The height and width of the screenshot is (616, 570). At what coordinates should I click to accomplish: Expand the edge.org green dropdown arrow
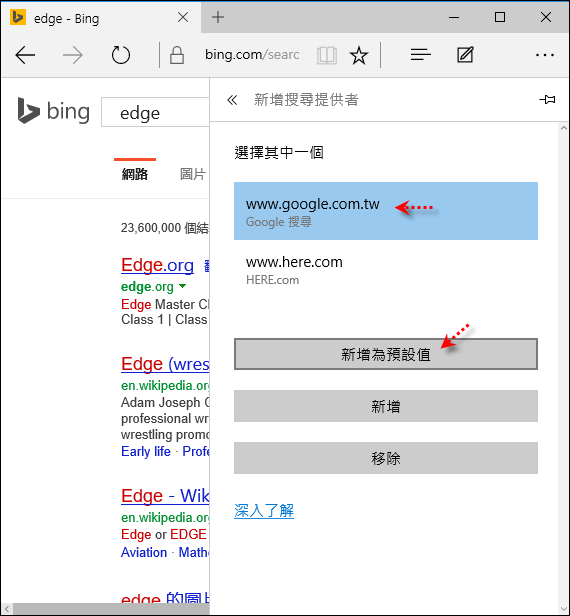(182, 286)
